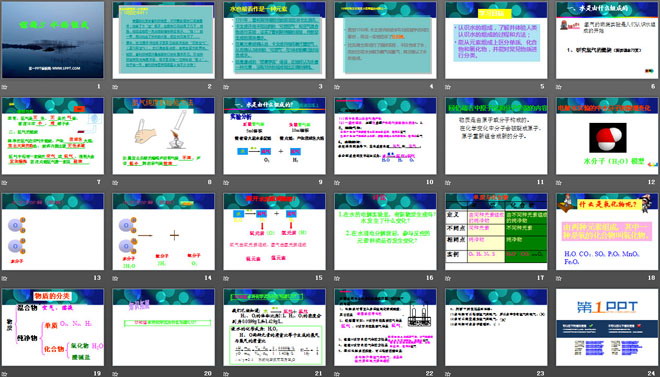Click the animation star icon under slide 9
Viewport: 660px width, 377px height.
[226, 183]
